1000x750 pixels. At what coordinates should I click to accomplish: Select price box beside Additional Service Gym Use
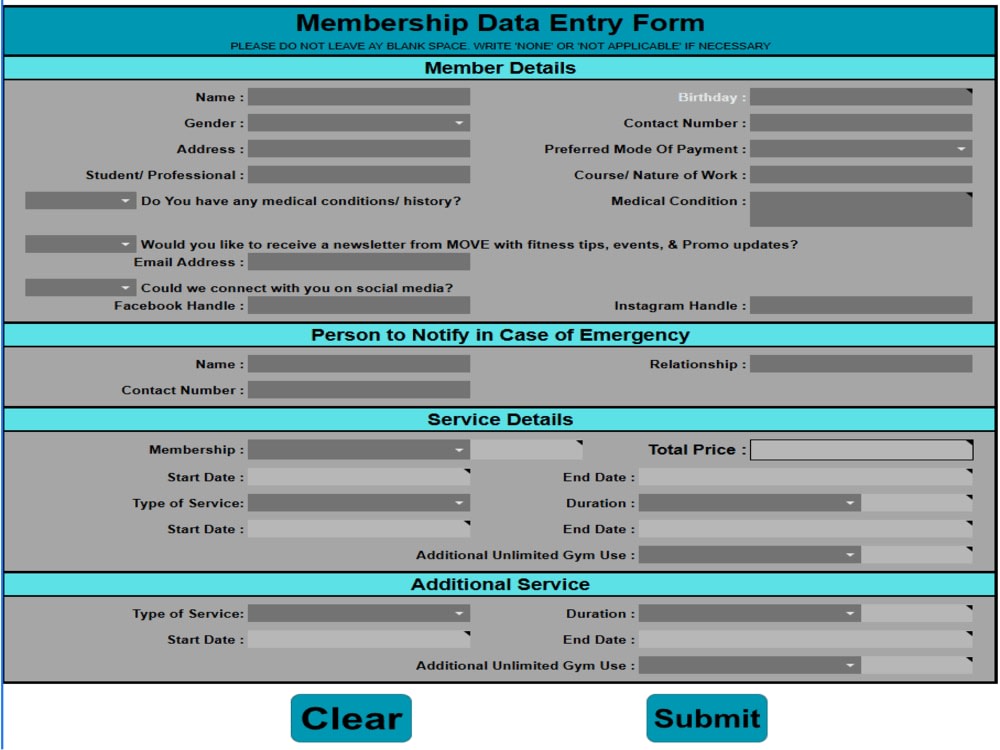[917, 665]
